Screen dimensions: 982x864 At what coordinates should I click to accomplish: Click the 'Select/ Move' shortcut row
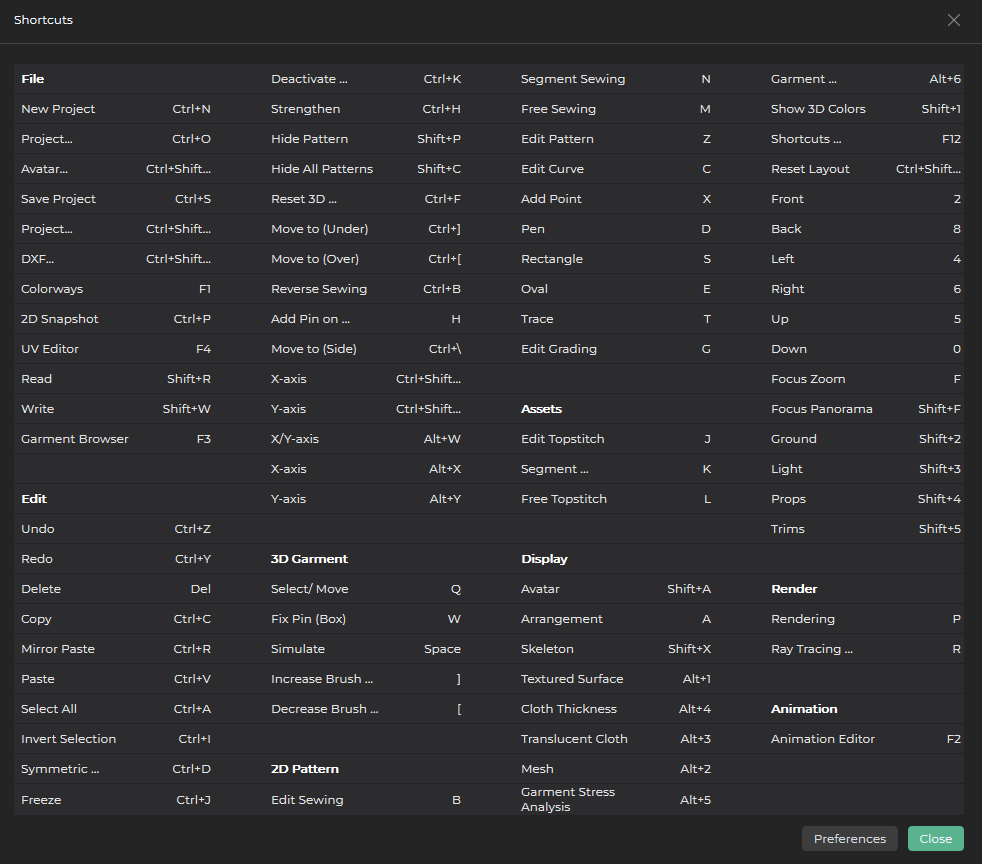pos(366,589)
